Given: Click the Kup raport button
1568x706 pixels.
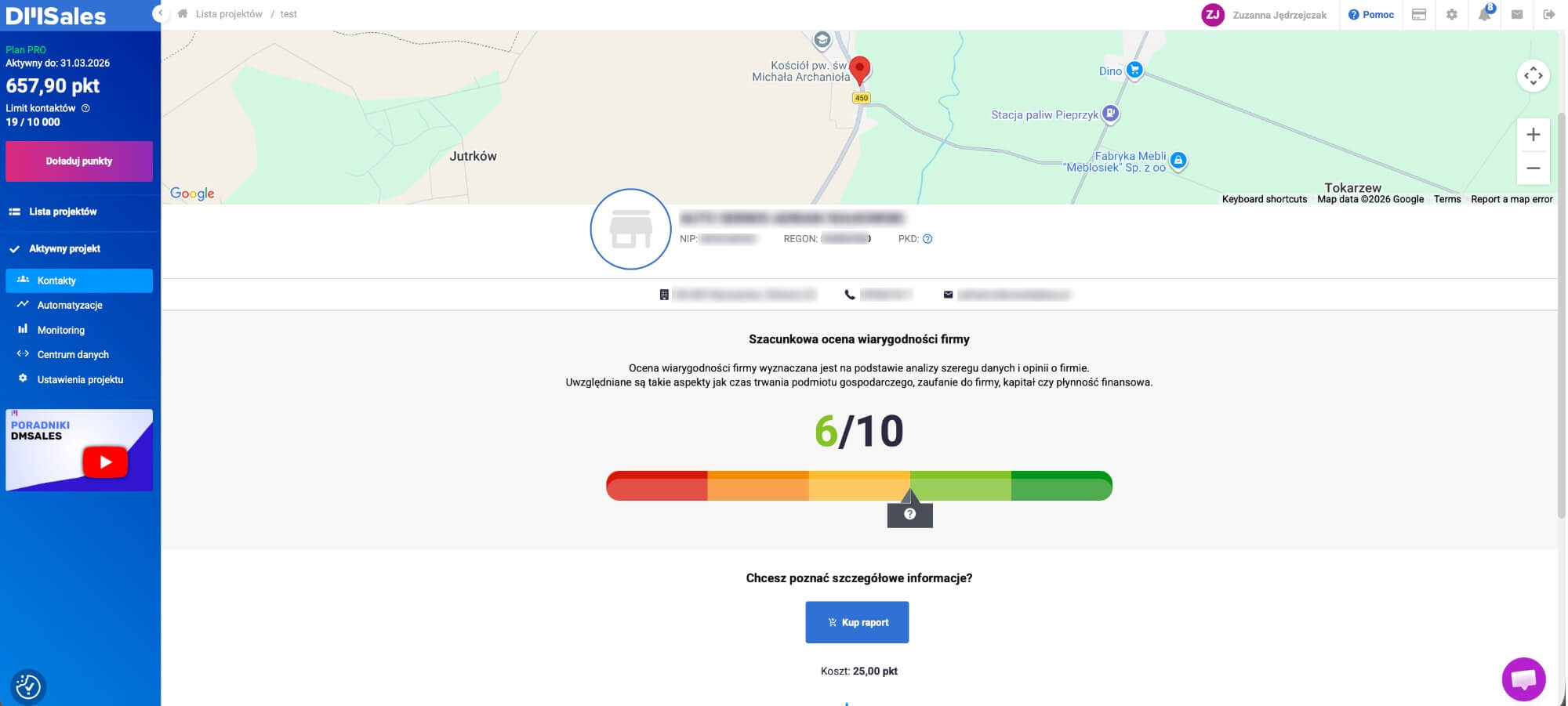Looking at the screenshot, I should (x=857, y=622).
